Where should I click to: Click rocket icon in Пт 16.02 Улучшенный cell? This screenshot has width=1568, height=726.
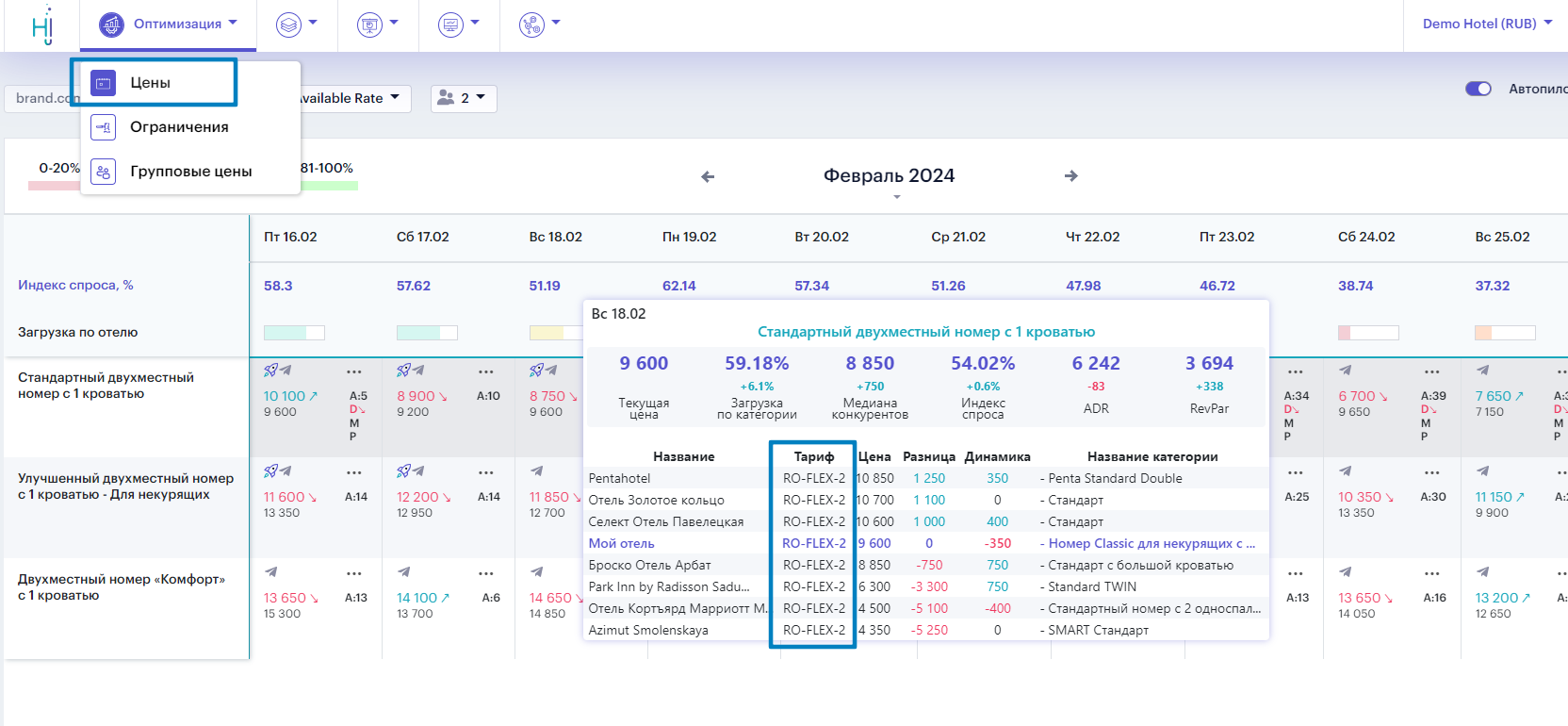270,471
